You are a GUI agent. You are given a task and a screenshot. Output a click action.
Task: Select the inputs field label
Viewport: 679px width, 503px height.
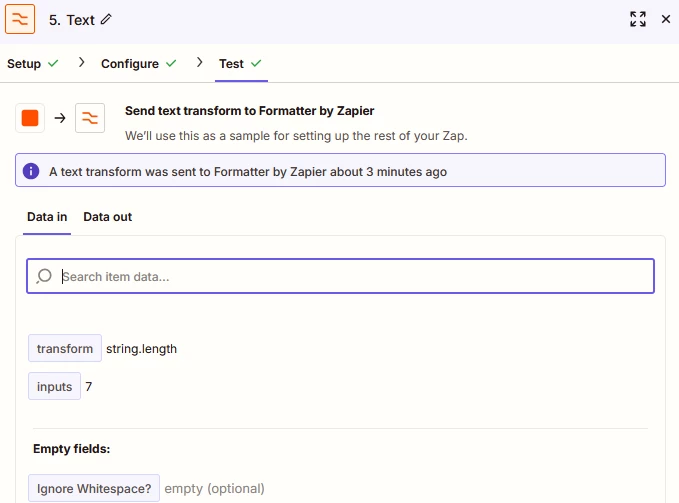pyautogui.click(x=55, y=386)
